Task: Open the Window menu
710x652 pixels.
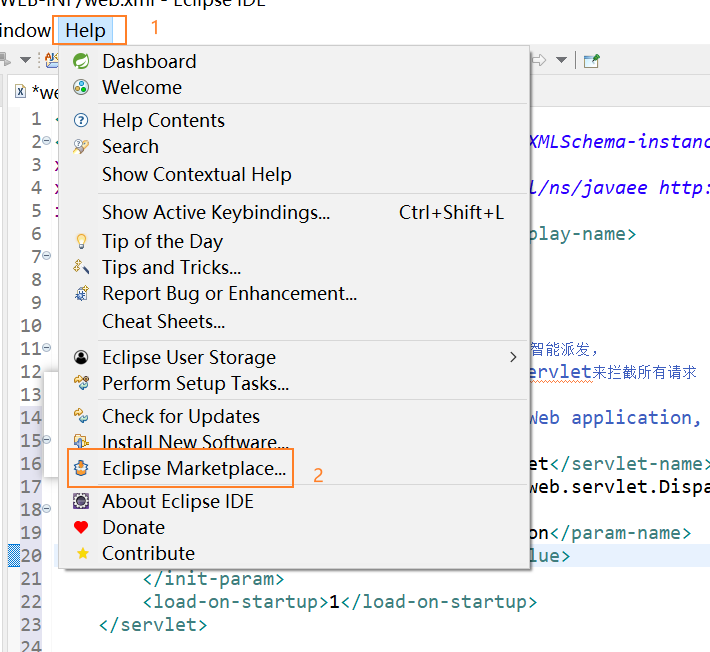Action: coord(24,31)
